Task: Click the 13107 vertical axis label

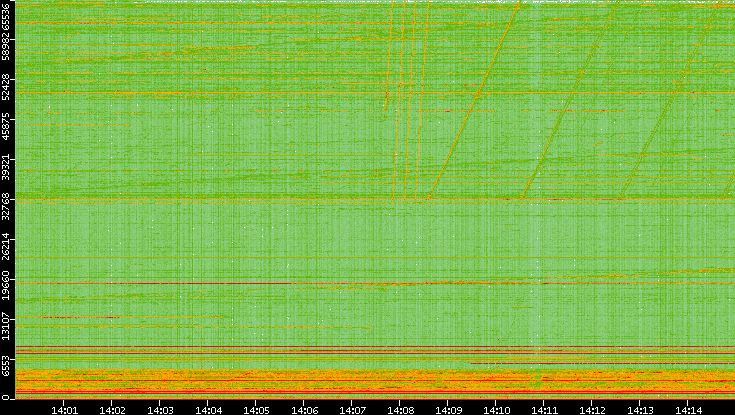Action: coord(5,325)
